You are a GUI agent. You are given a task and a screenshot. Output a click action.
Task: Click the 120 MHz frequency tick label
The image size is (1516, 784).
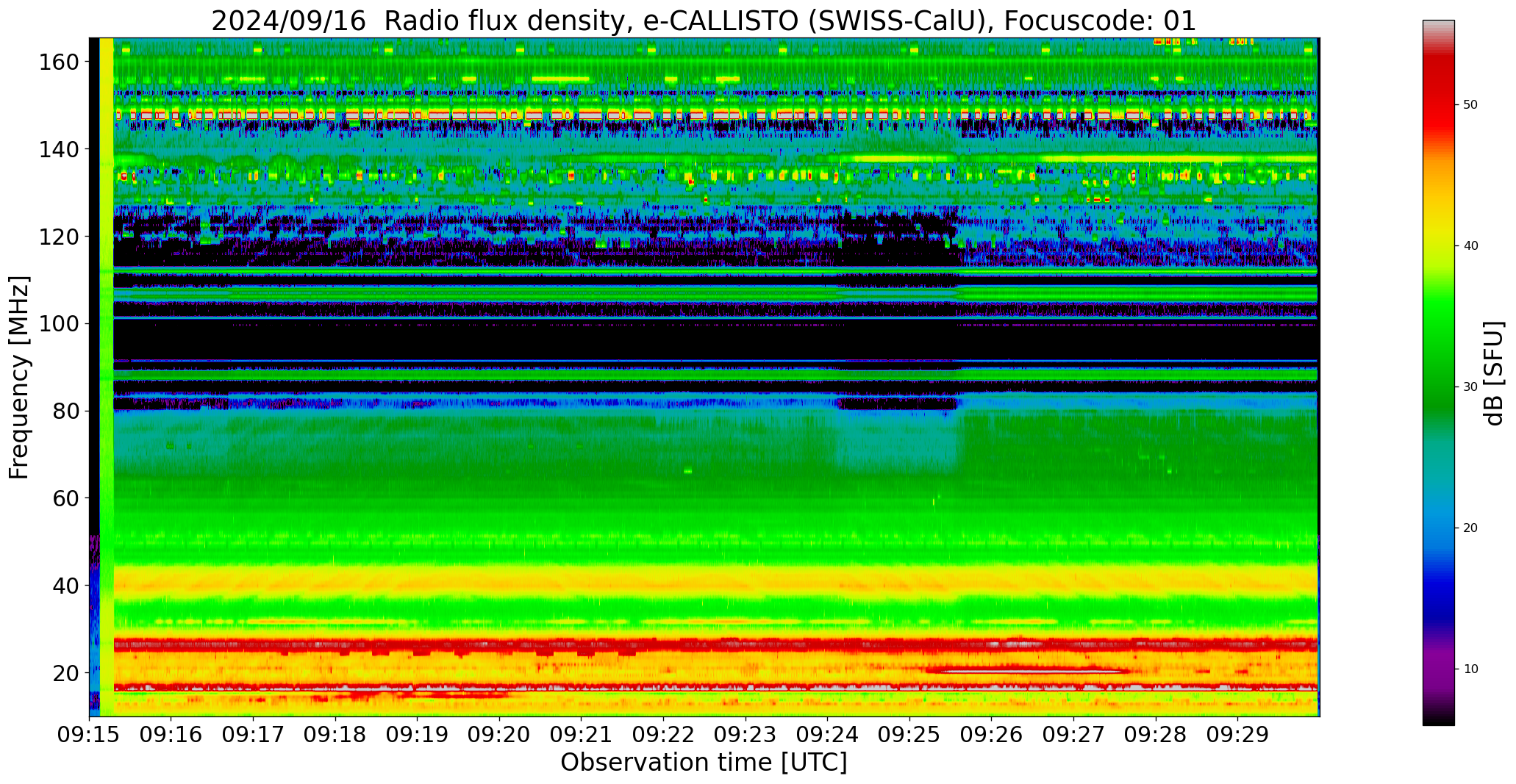[58, 237]
